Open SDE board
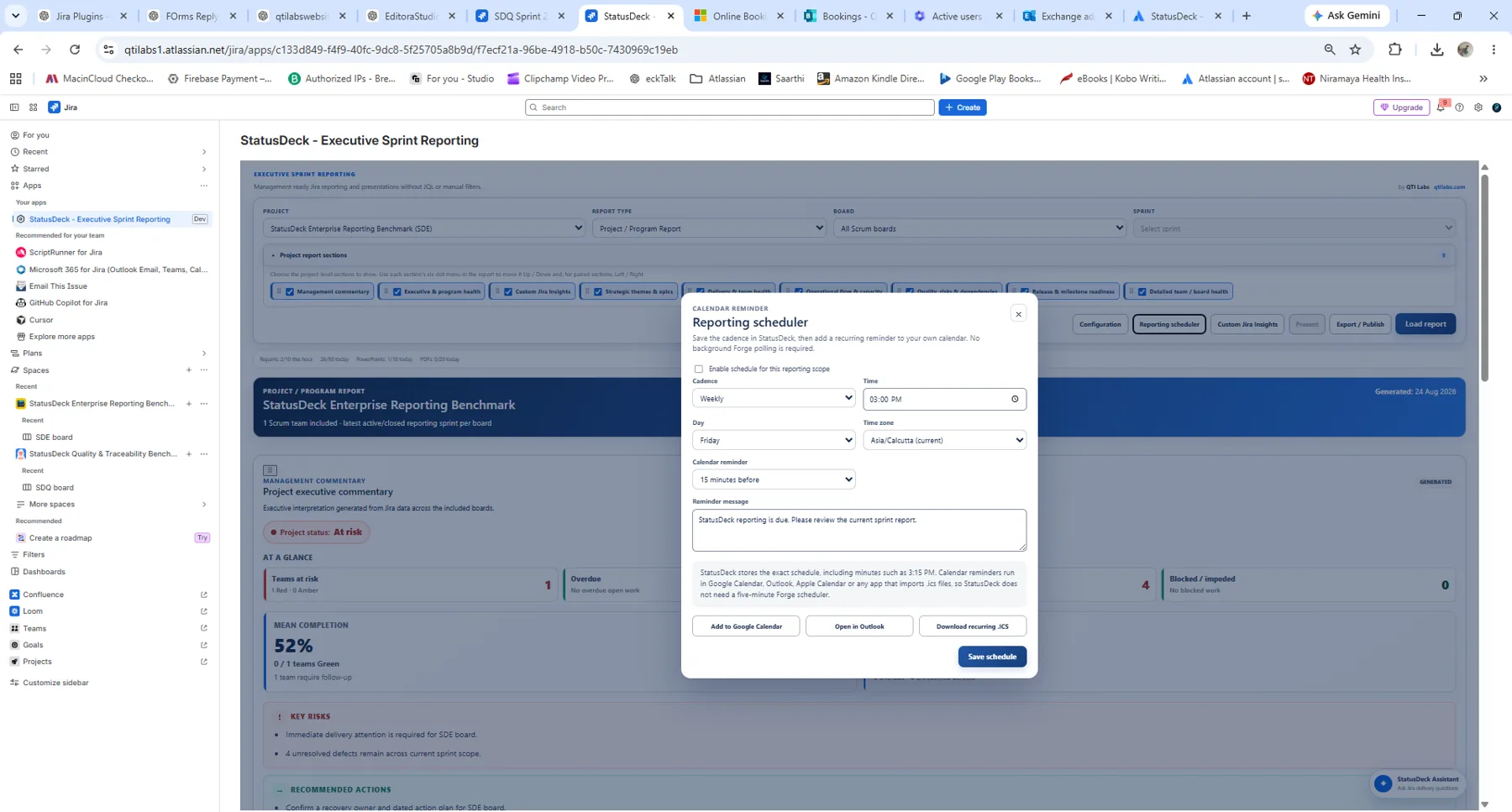 point(54,437)
